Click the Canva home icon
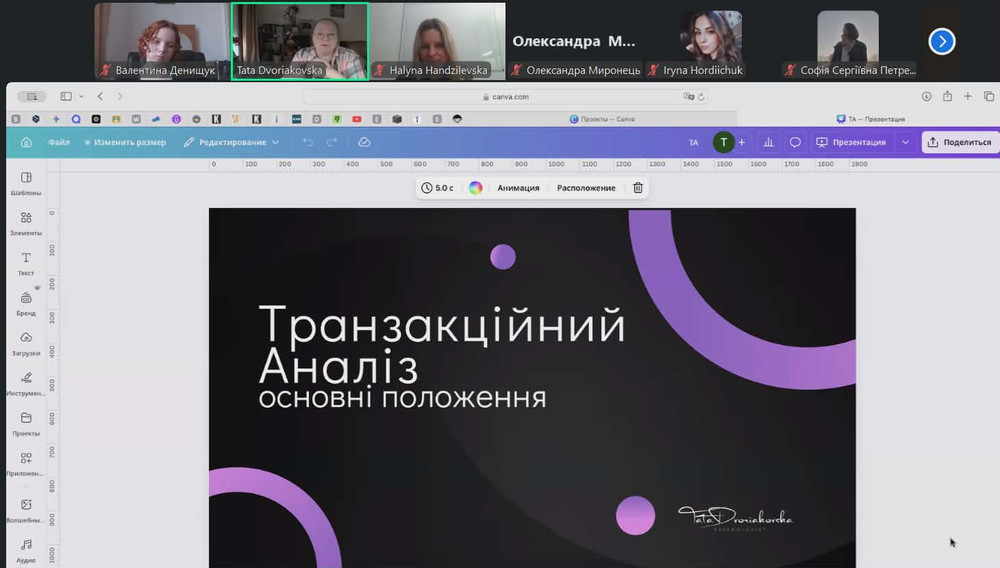 point(26,142)
